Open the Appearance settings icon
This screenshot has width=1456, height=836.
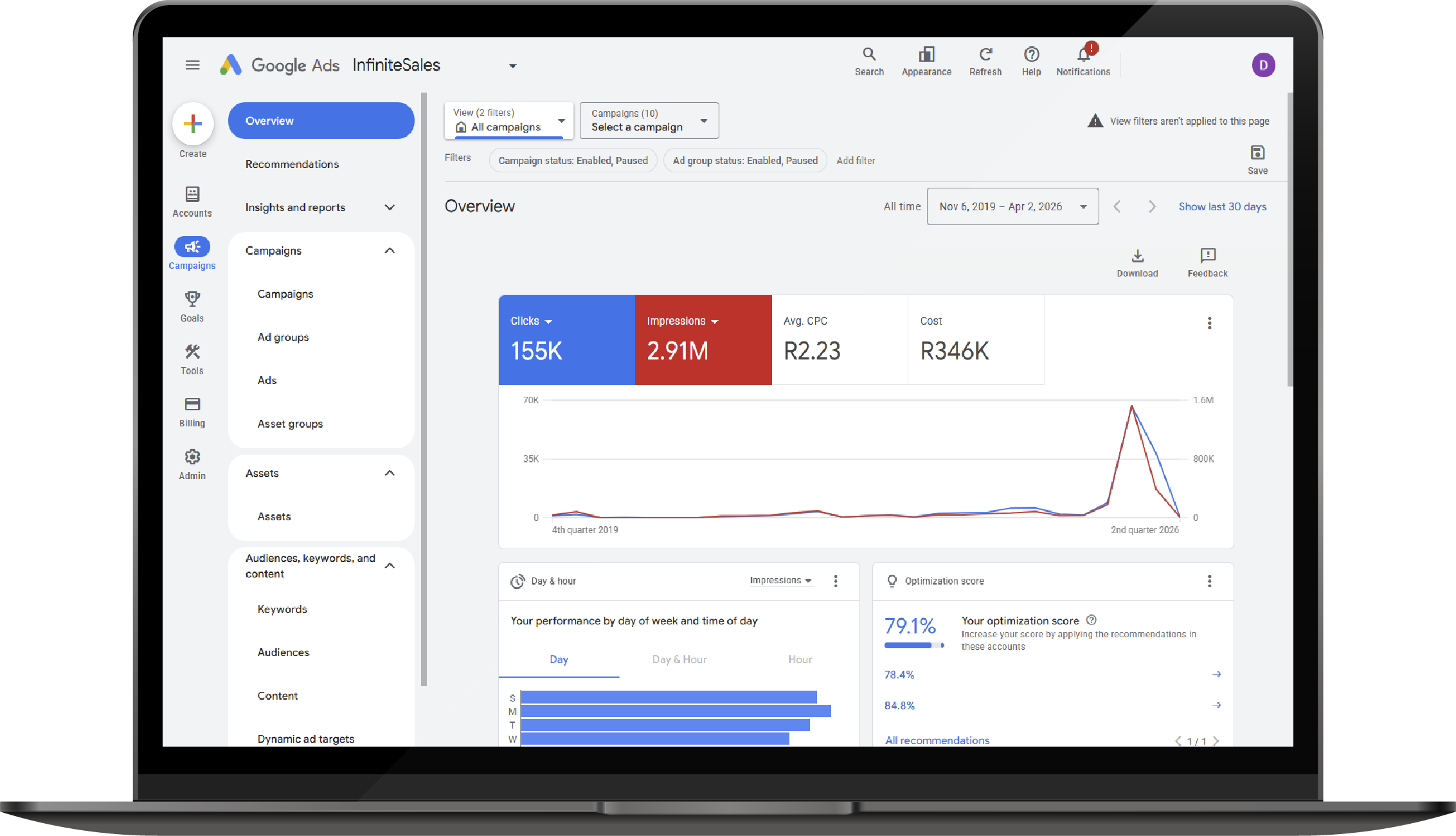(x=926, y=55)
